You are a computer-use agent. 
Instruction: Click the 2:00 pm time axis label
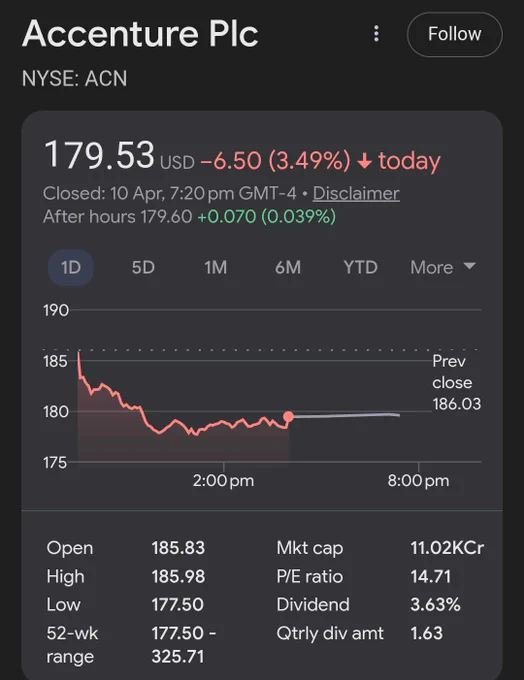pyautogui.click(x=223, y=481)
